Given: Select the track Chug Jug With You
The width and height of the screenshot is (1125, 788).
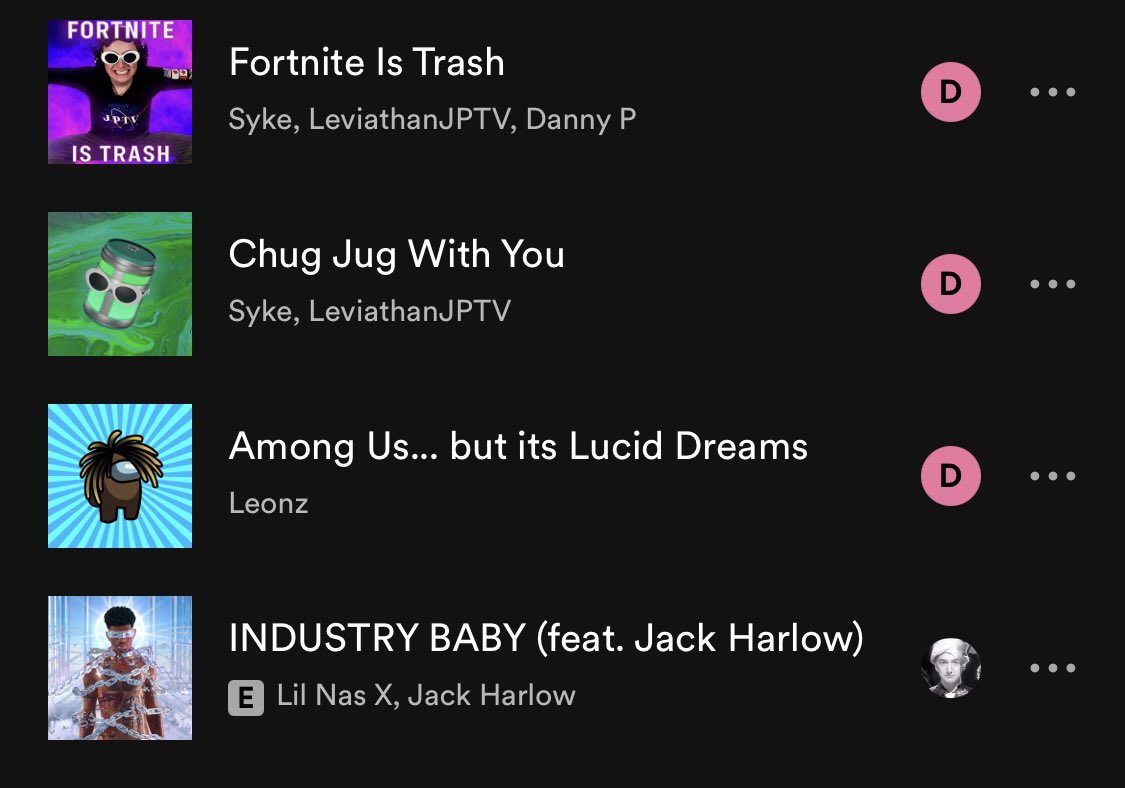Looking at the screenshot, I should tap(396, 255).
